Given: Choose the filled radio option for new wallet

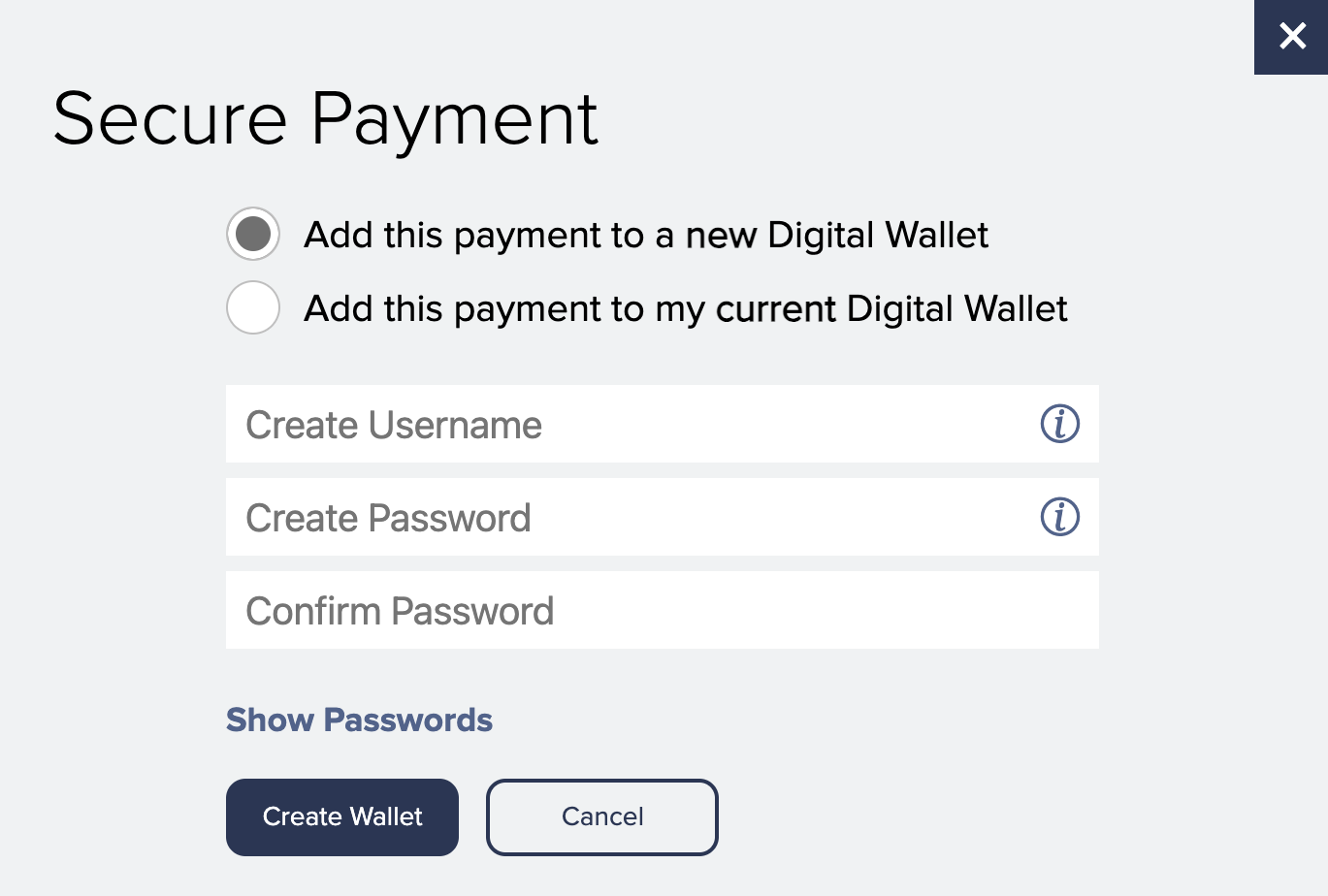Looking at the screenshot, I should pyautogui.click(x=253, y=234).
